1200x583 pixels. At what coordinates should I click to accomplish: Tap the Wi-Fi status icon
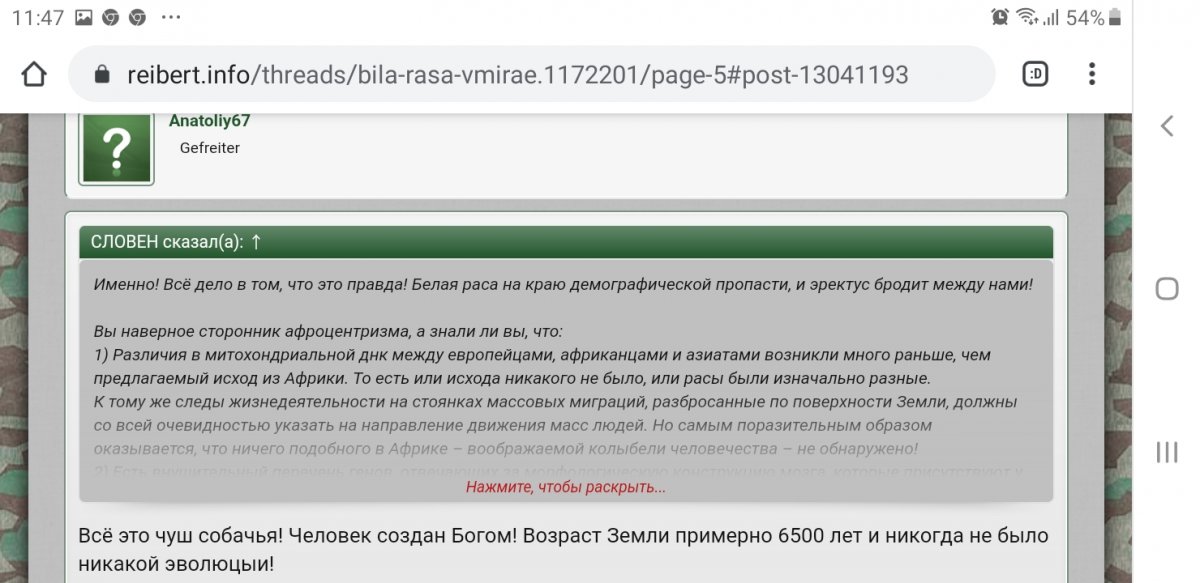coord(1026,17)
